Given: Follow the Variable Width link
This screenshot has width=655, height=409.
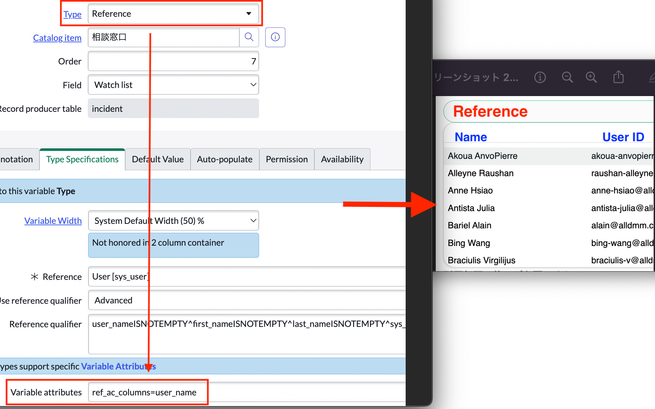Looking at the screenshot, I should coord(53,221).
